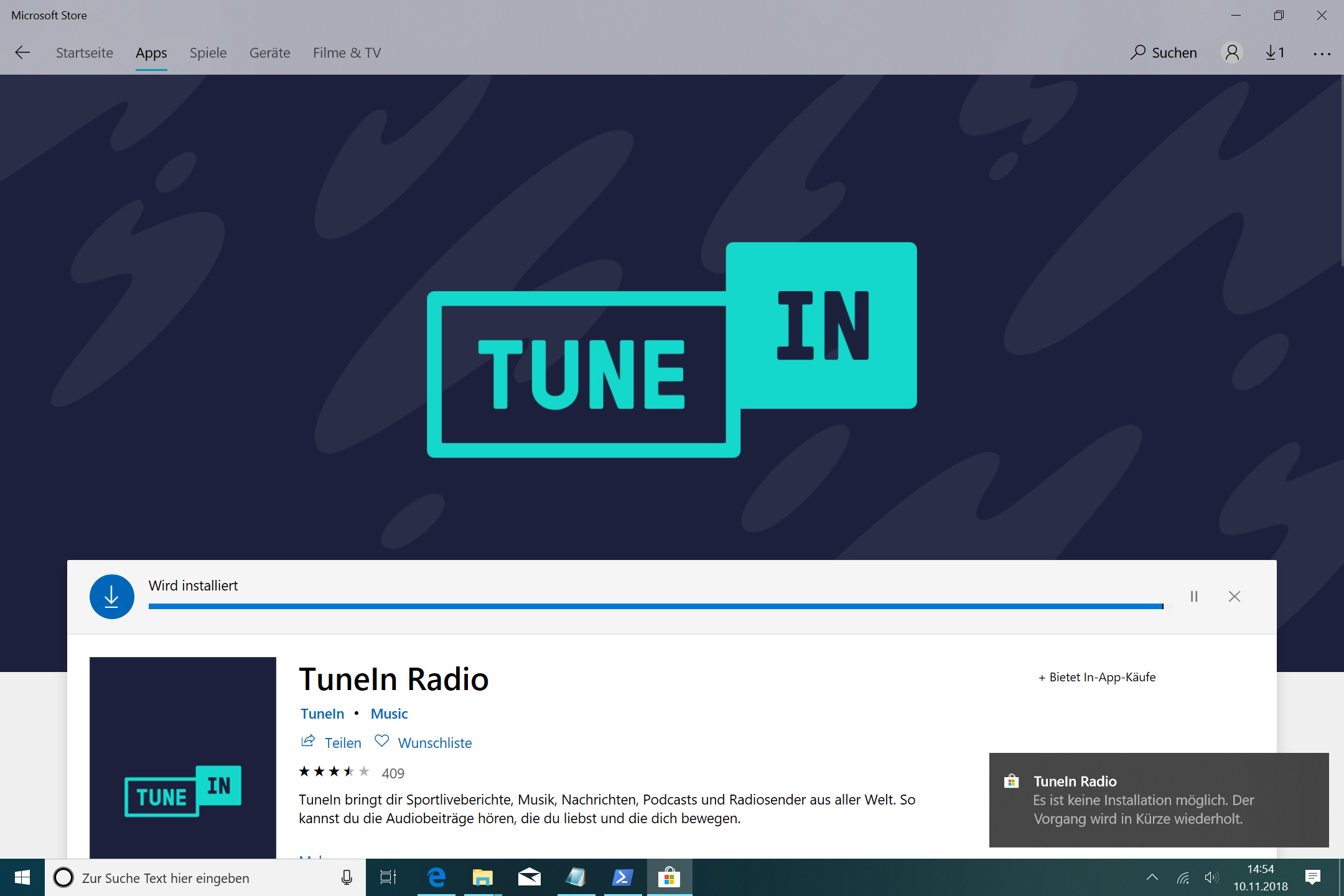Click the Cortana circle icon
The width and height of the screenshot is (1344, 896).
(x=63, y=878)
